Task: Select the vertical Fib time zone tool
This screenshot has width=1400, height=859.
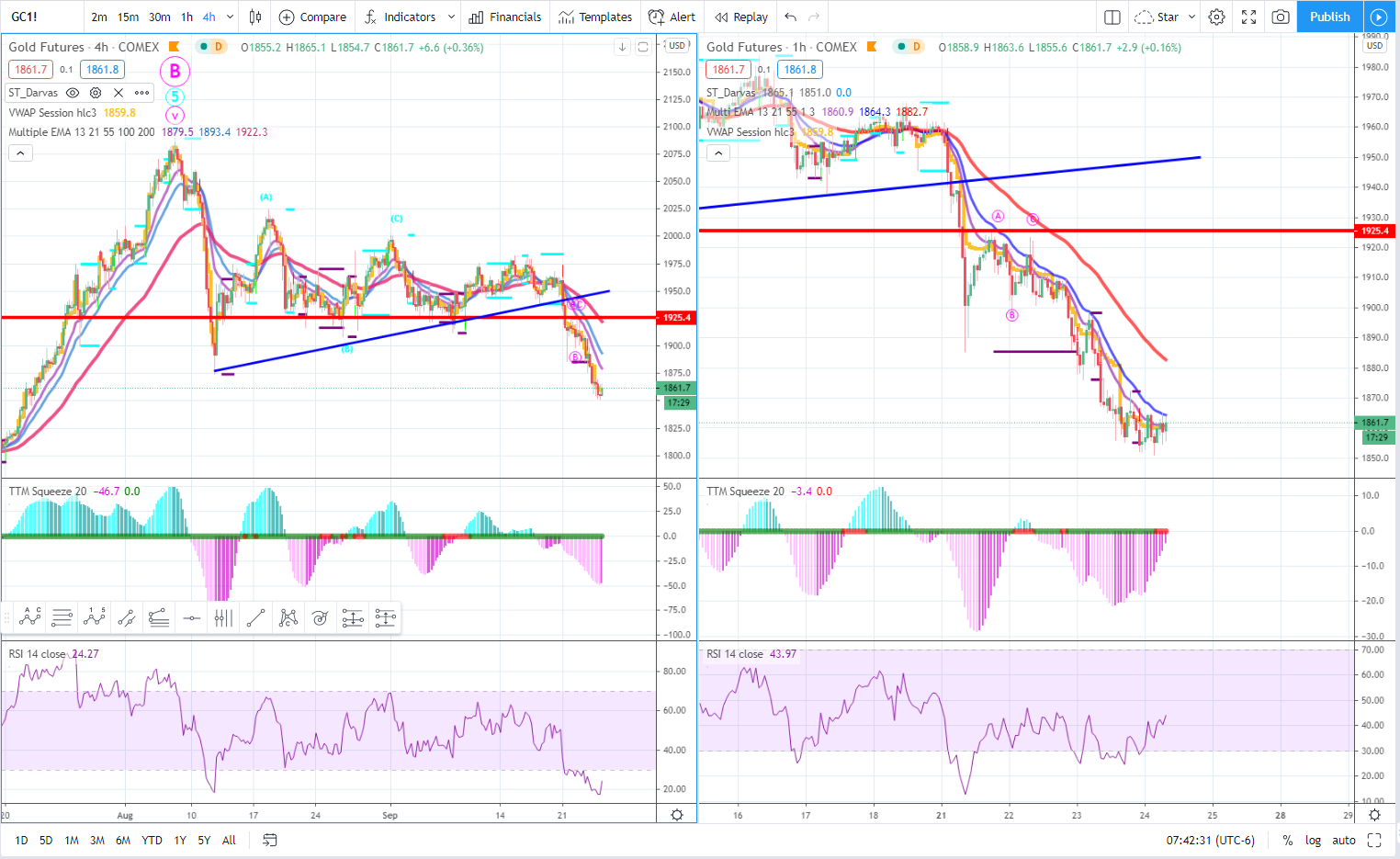Action: click(x=223, y=618)
